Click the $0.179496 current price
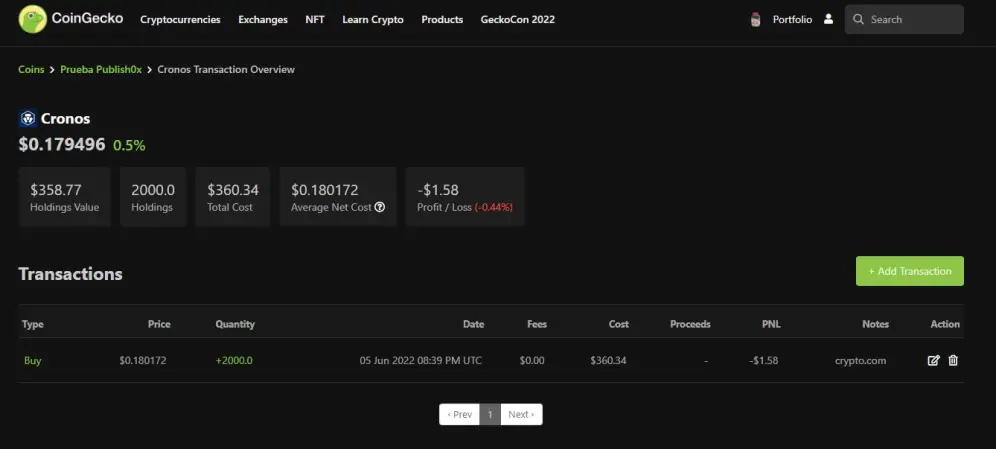Viewport: 996px width, 449px height. pos(62,145)
